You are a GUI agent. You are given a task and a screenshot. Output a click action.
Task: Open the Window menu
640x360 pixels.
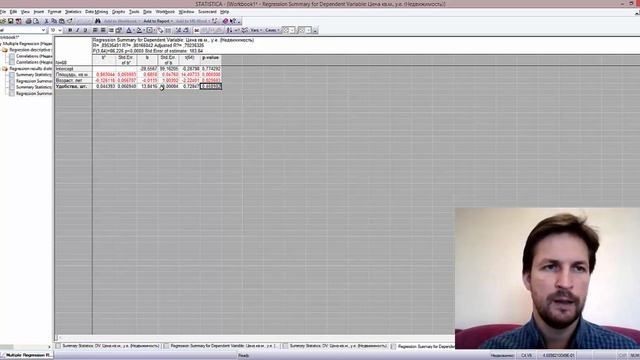pos(187,12)
